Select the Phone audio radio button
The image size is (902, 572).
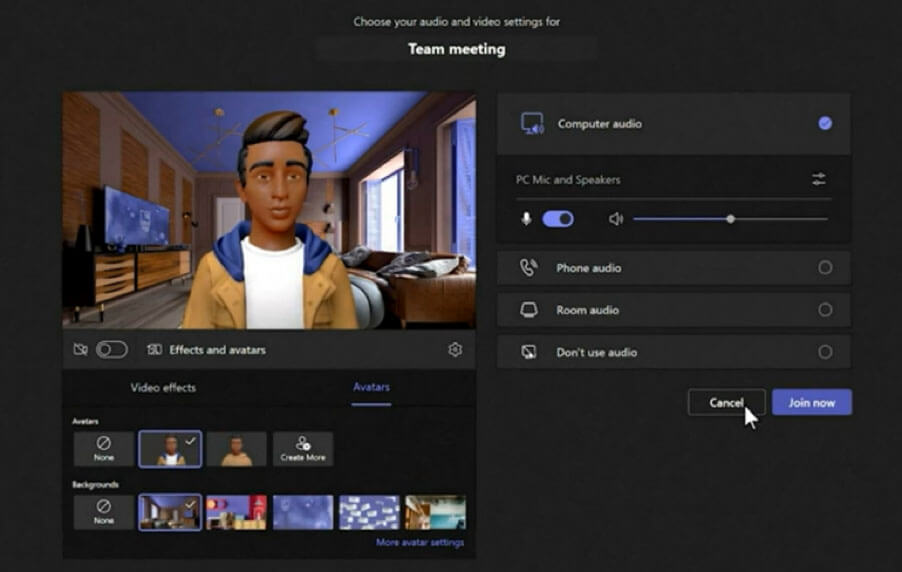825,267
